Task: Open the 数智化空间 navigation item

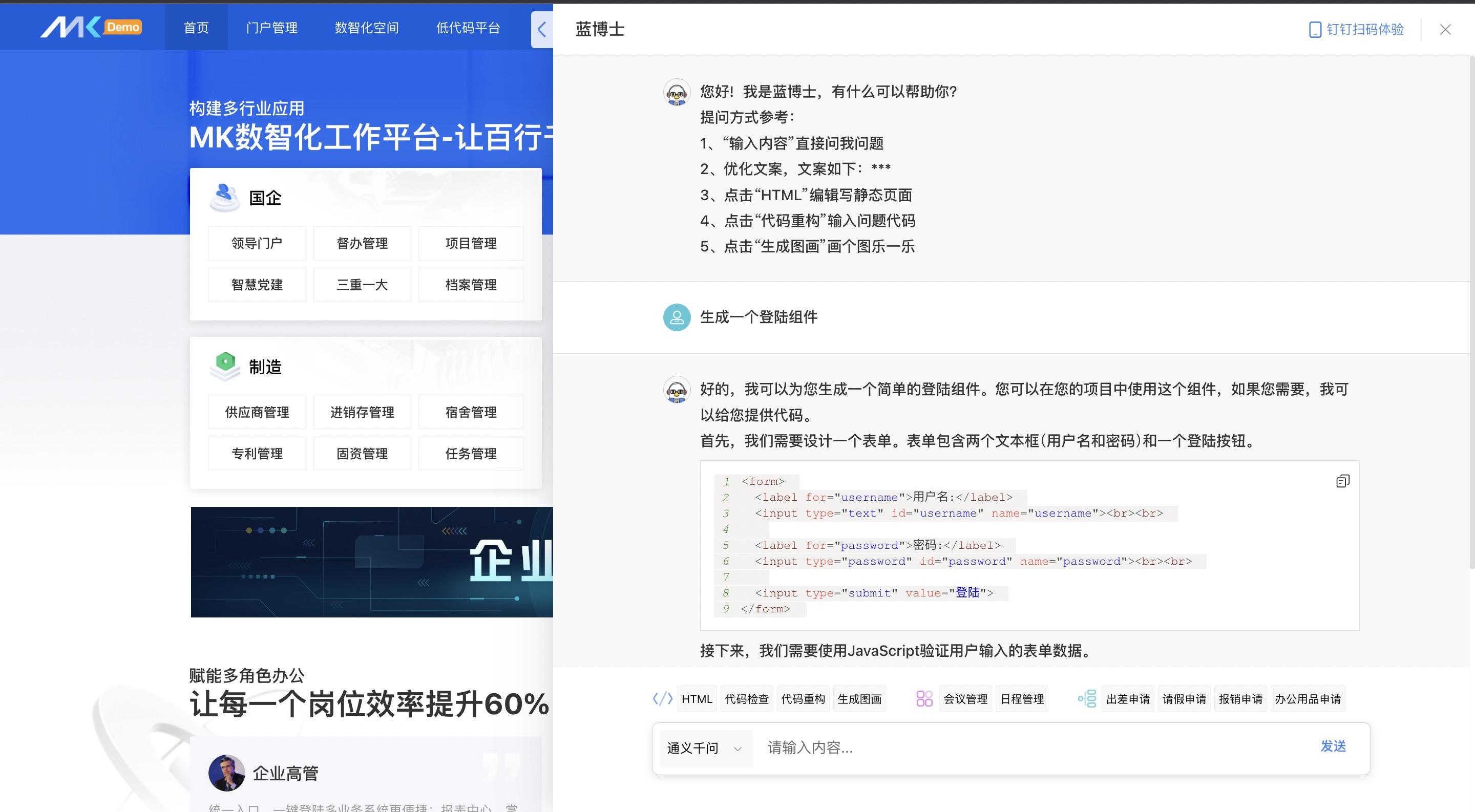Action: point(367,28)
